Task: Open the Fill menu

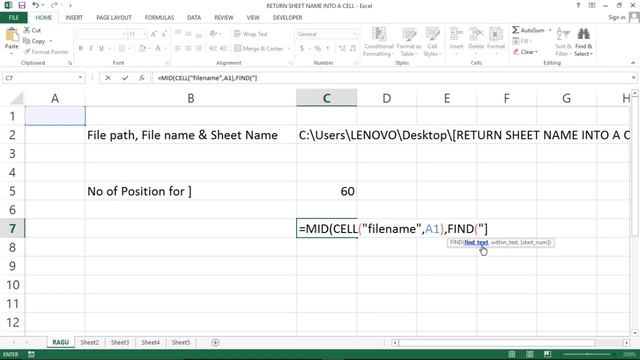Action: 522,41
